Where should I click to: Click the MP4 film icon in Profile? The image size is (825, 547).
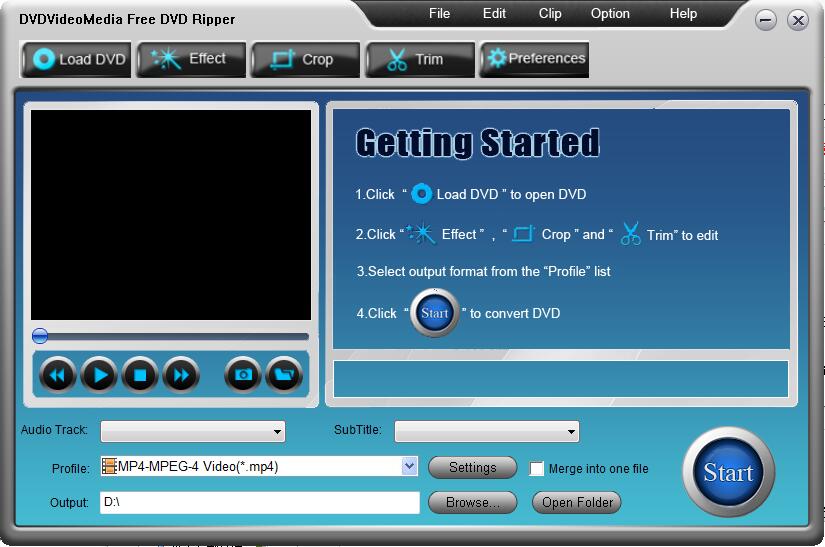109,466
